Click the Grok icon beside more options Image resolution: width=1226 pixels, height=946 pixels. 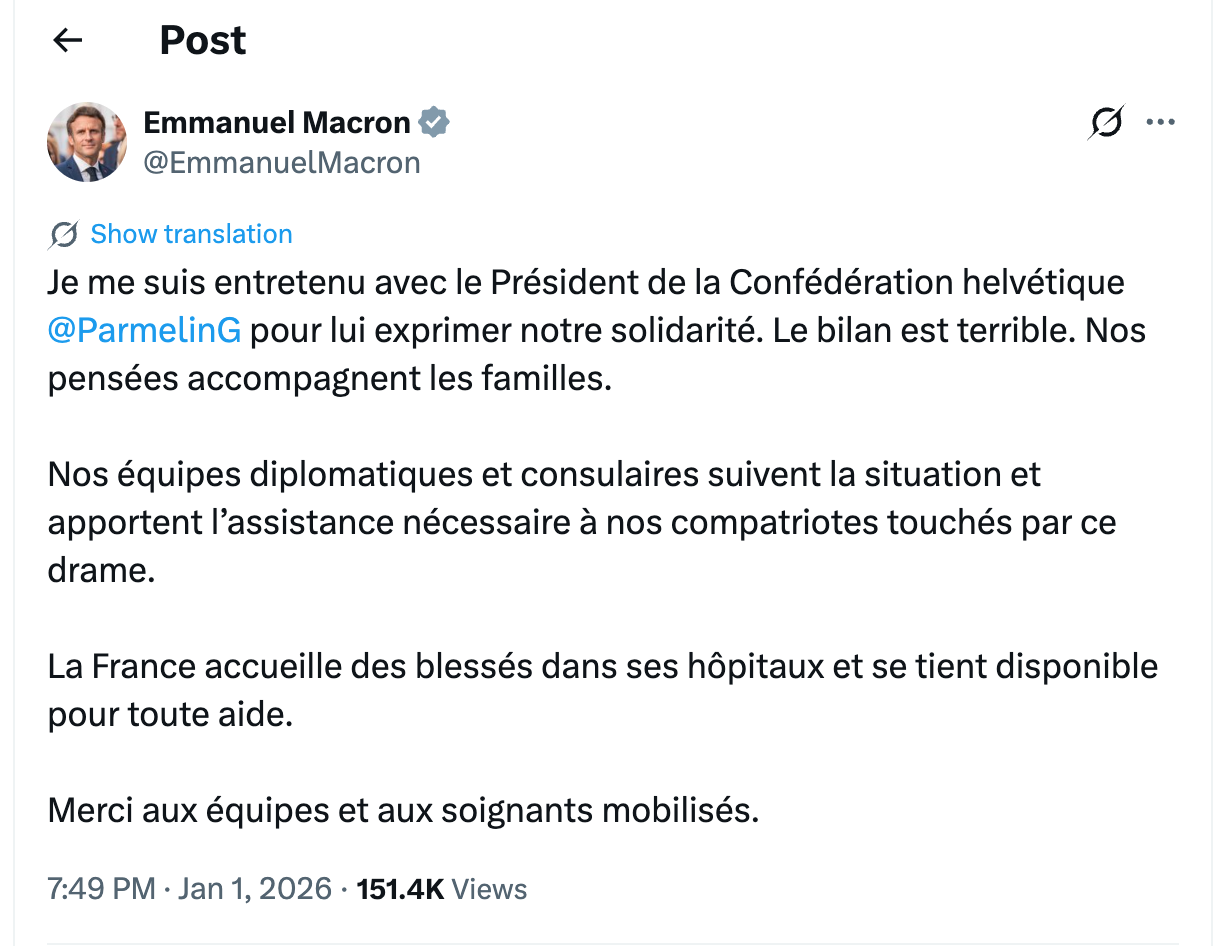(1105, 123)
